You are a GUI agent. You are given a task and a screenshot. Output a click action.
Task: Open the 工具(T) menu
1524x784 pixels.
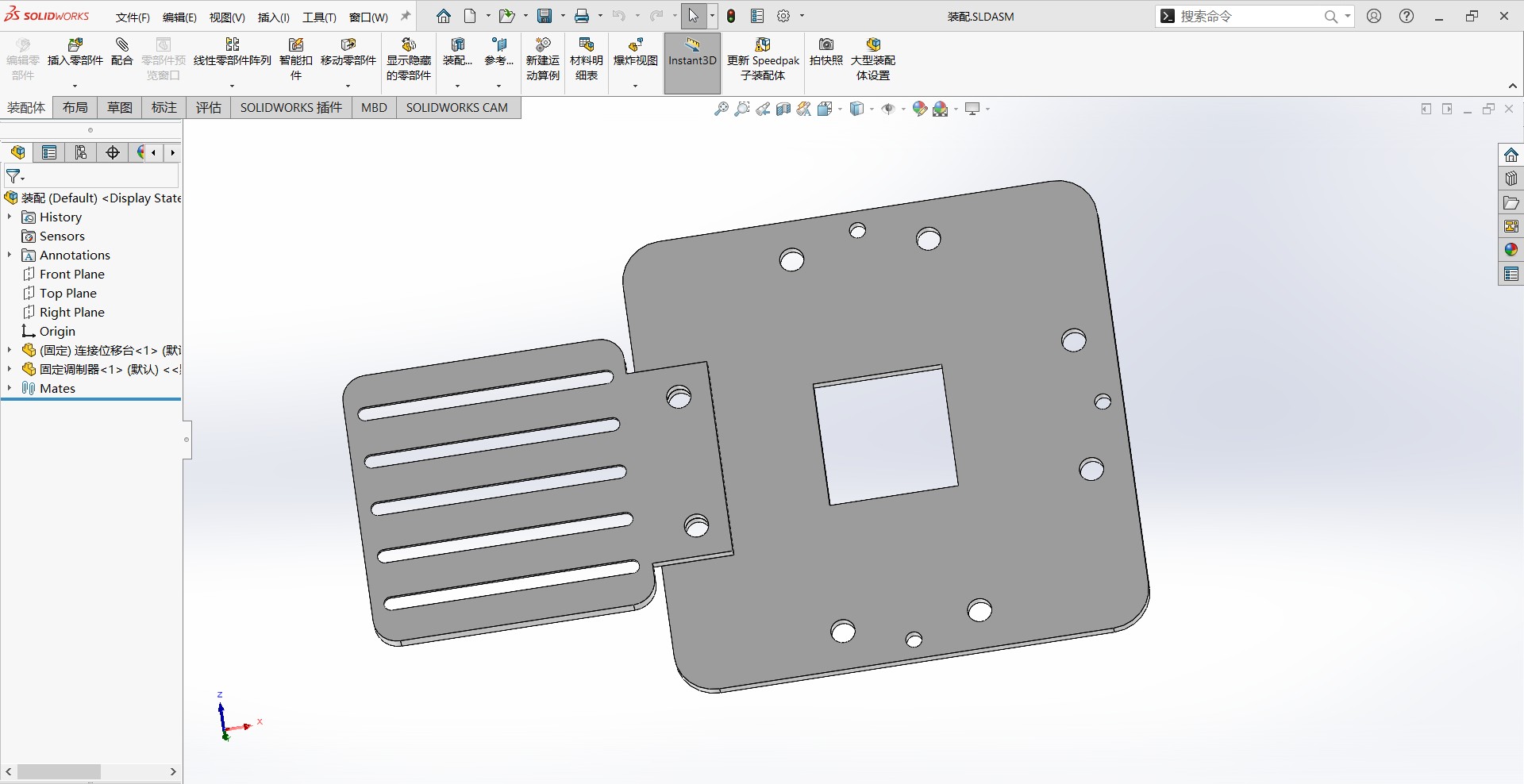coord(319,17)
